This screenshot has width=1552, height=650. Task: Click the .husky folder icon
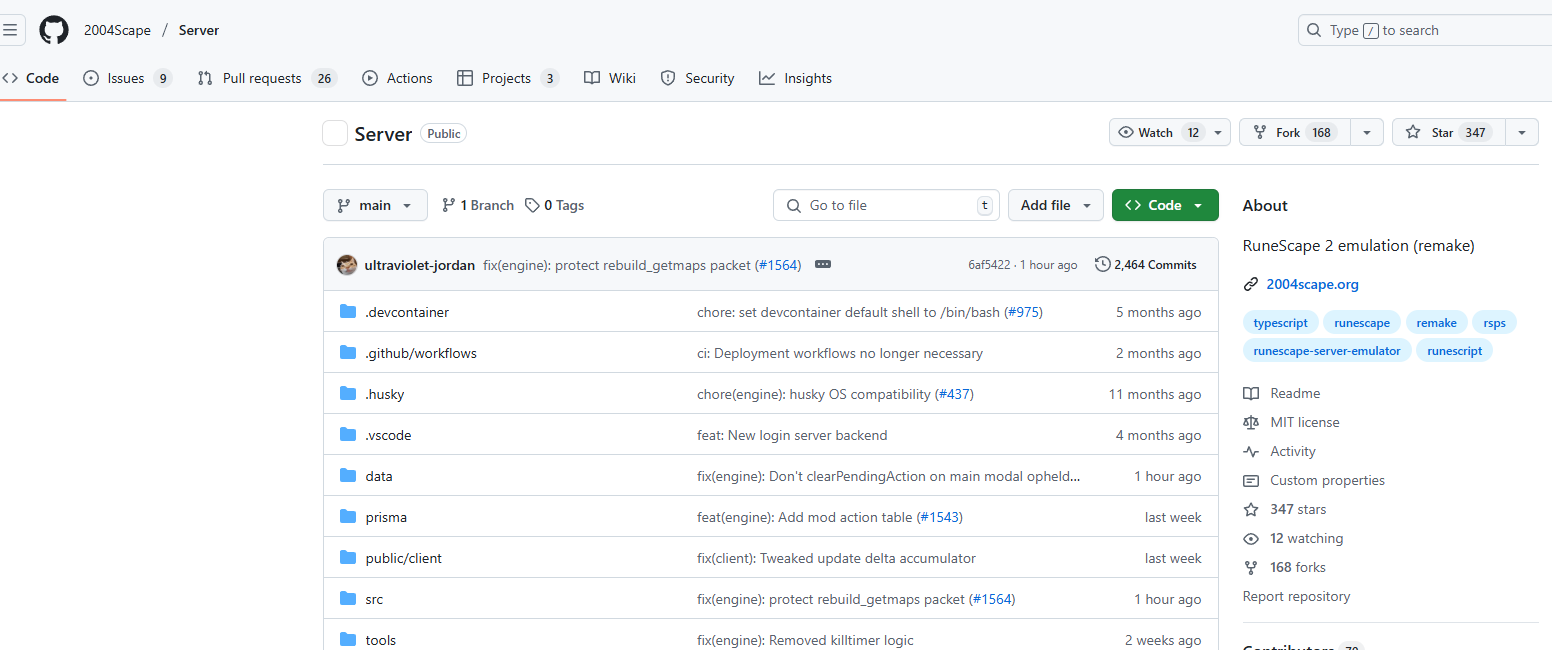click(x=348, y=394)
